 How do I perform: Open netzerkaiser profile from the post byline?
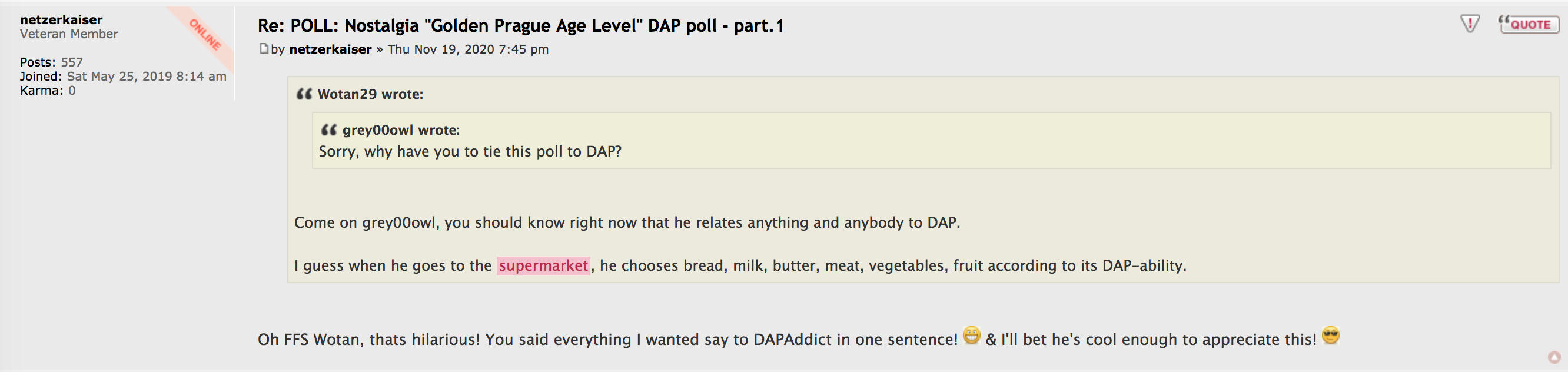(330, 49)
